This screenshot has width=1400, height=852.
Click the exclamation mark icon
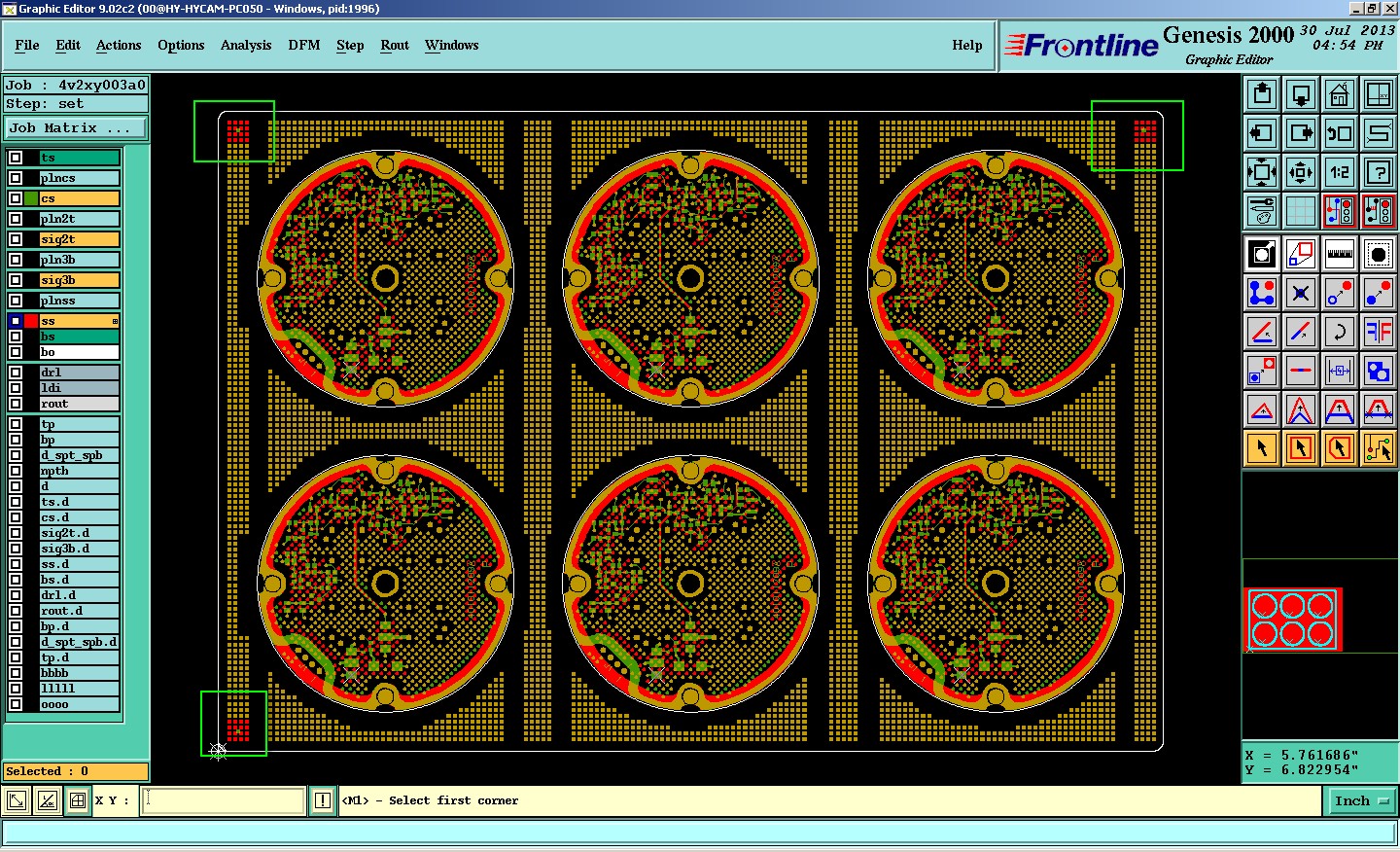[323, 800]
